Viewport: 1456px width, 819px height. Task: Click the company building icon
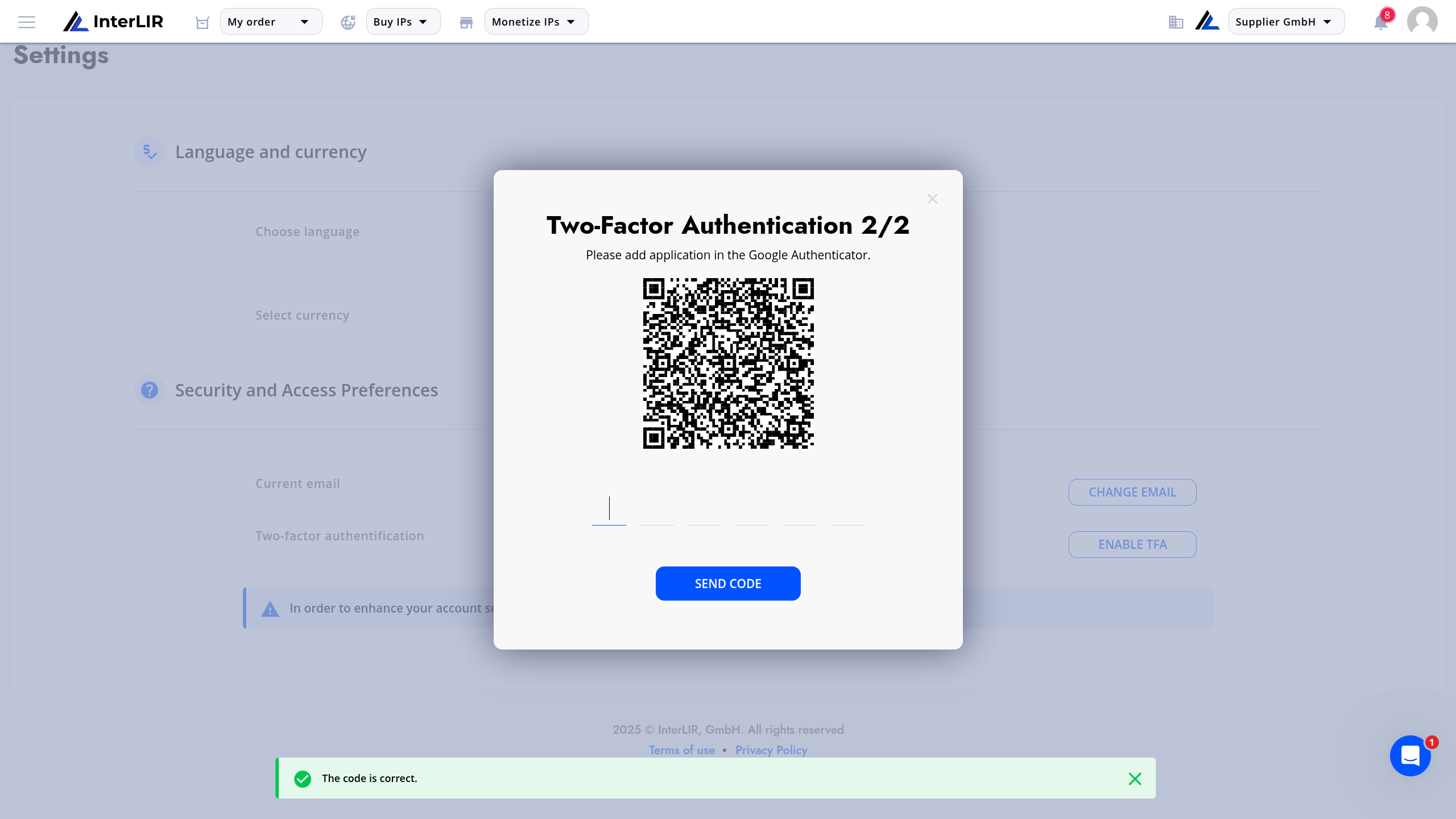pos(1176,22)
